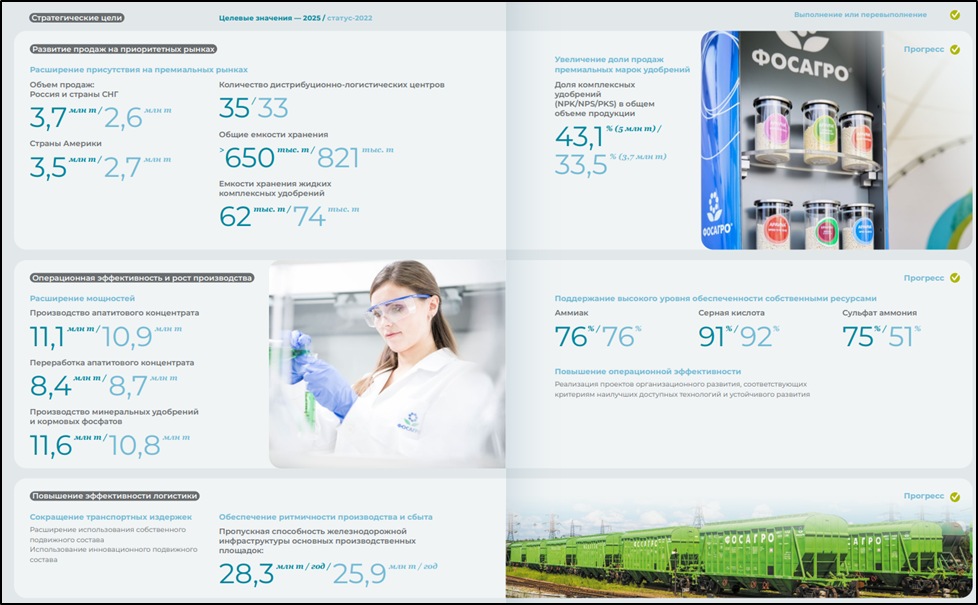
Task: Click the 62 тыс. т target value
Action: (x=252, y=216)
